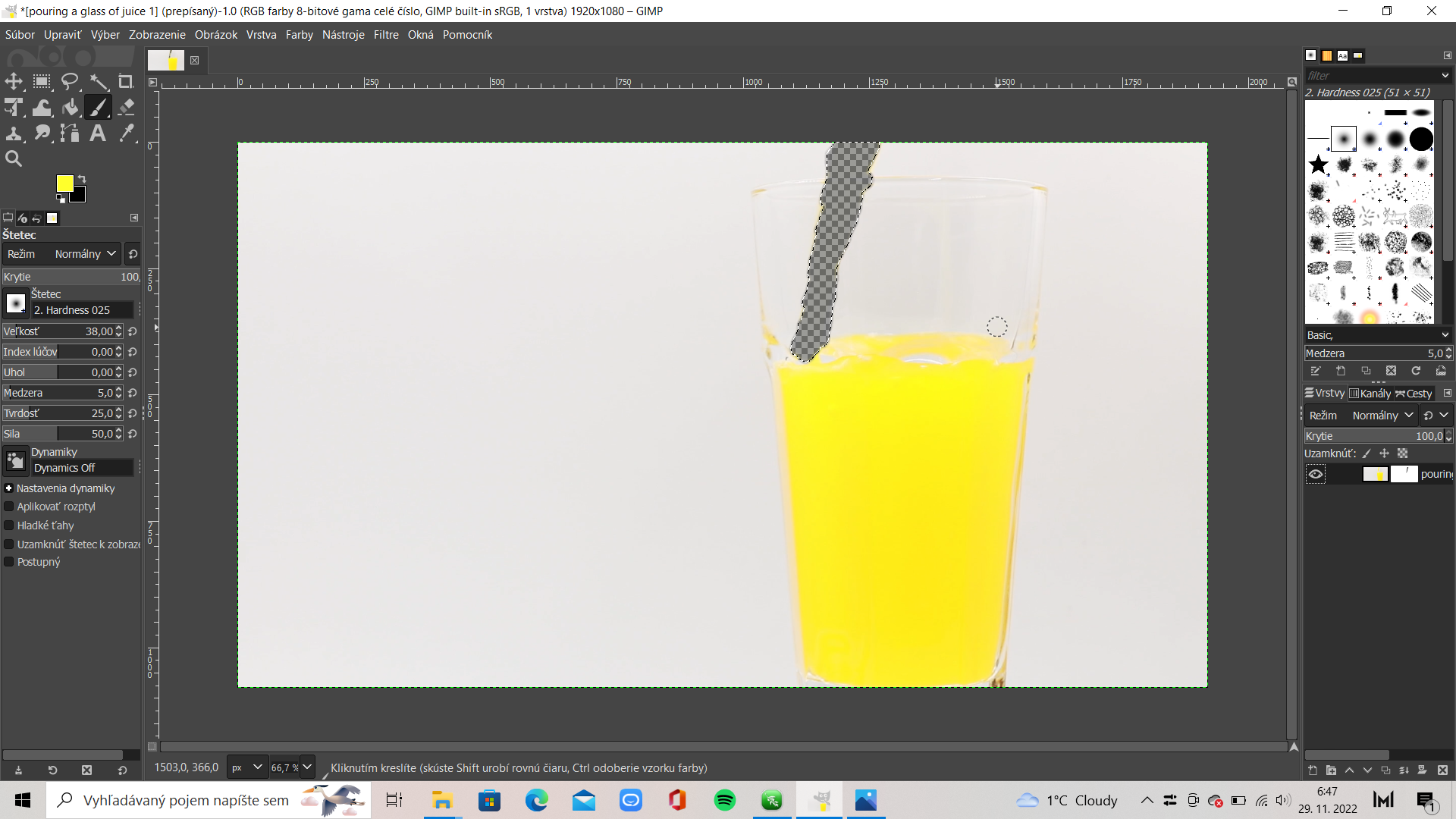Screen dimensions: 1456x819
Task: Open Spotify from Windows taskbar
Action: [725, 800]
